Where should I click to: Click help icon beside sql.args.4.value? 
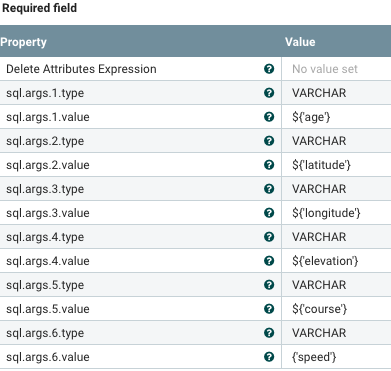point(269,261)
